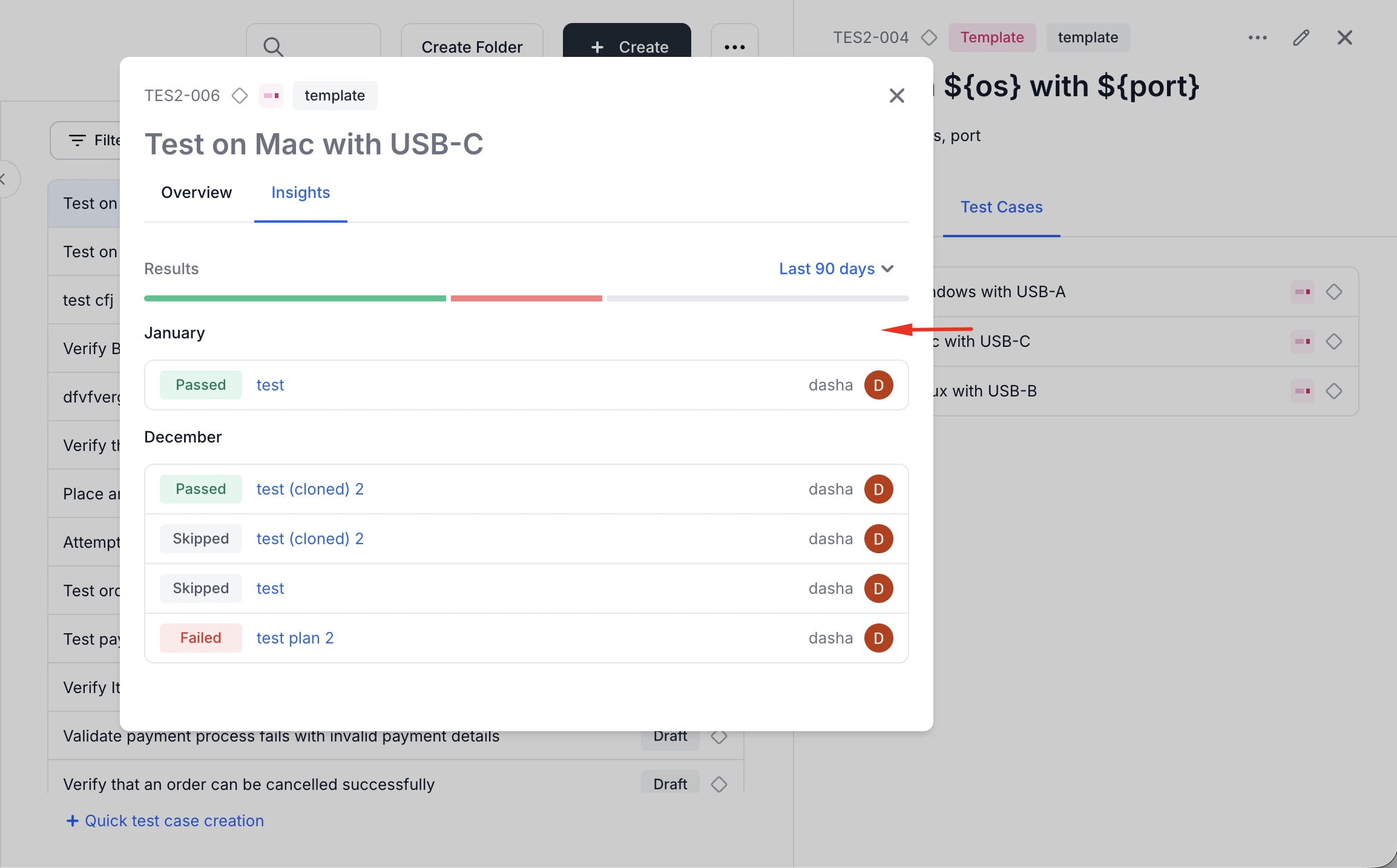
Task: Open the TES2-004 more options (…) menu
Action: 1258,38
